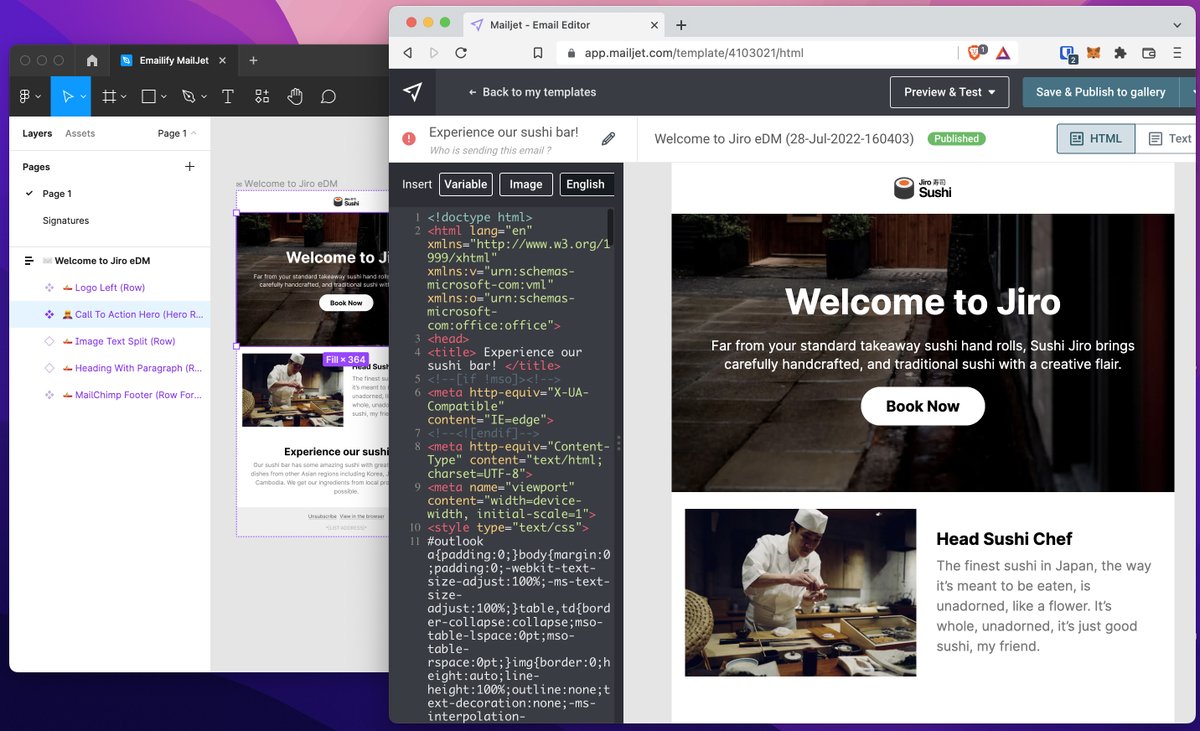The height and width of the screenshot is (731, 1200).
Task: Click the Brave Rewards triangle icon
Action: 1003,52
